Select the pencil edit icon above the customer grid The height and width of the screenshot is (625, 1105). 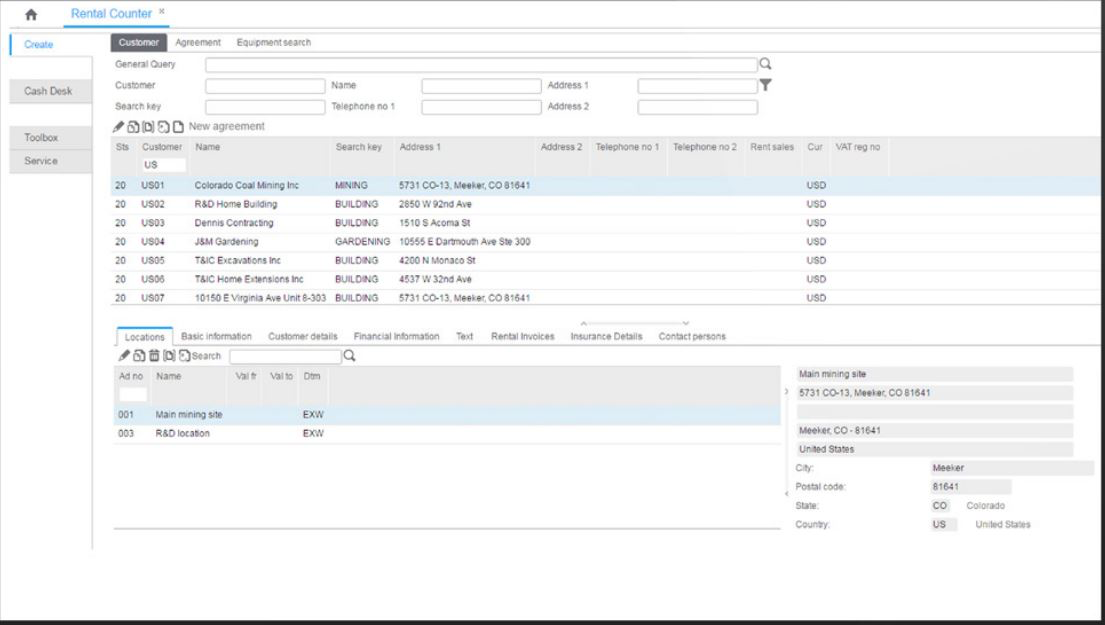click(119, 125)
